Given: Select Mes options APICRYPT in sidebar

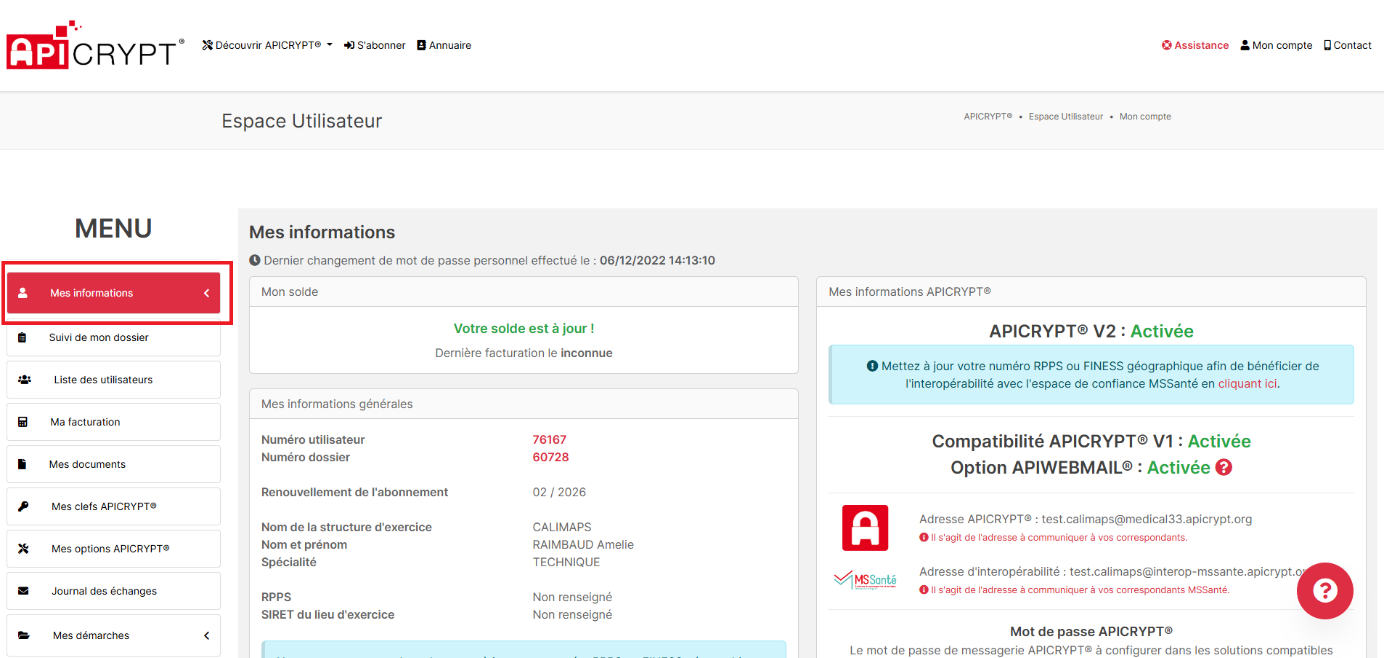Looking at the screenshot, I should 110,549.
